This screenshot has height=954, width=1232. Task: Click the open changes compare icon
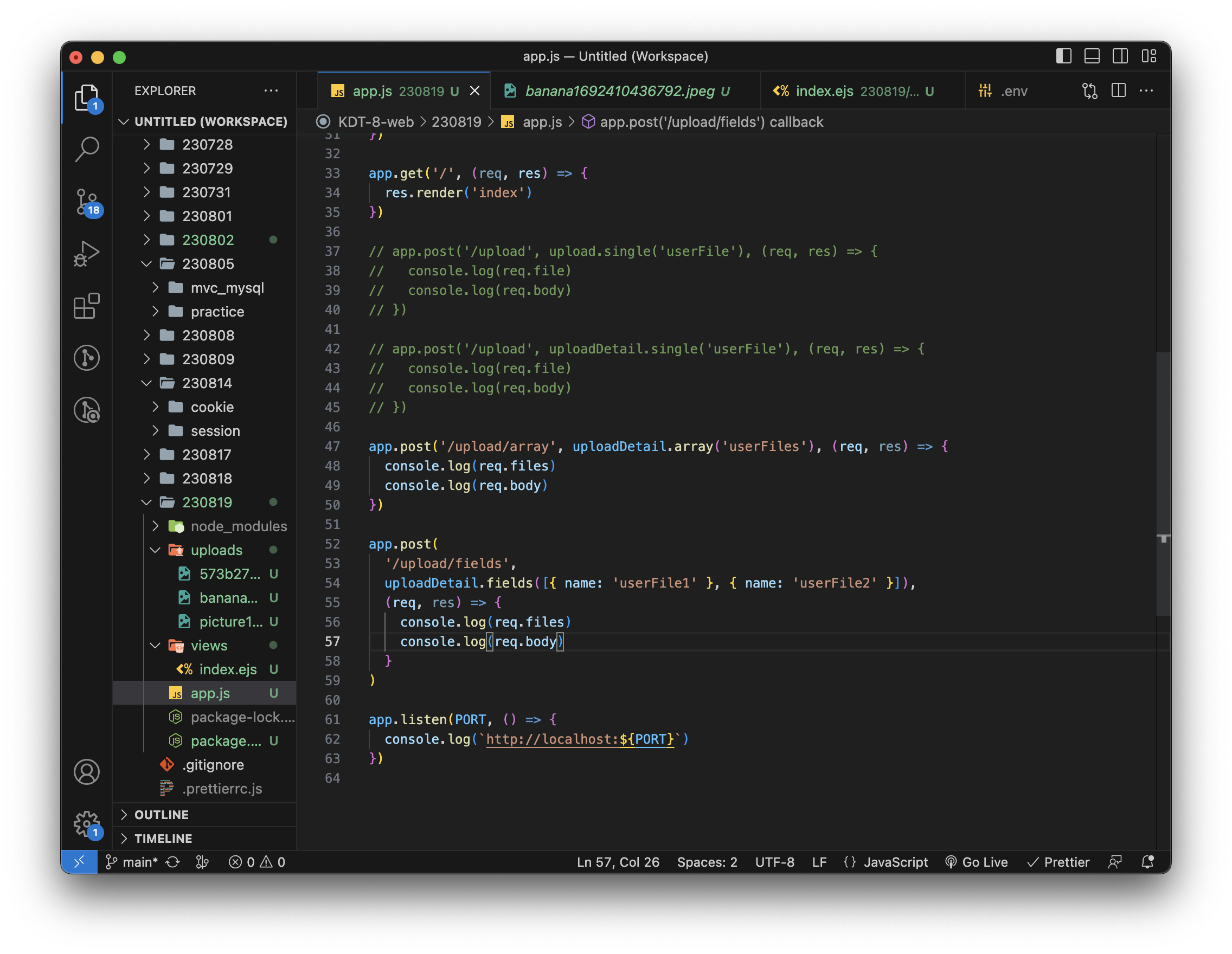click(1090, 91)
